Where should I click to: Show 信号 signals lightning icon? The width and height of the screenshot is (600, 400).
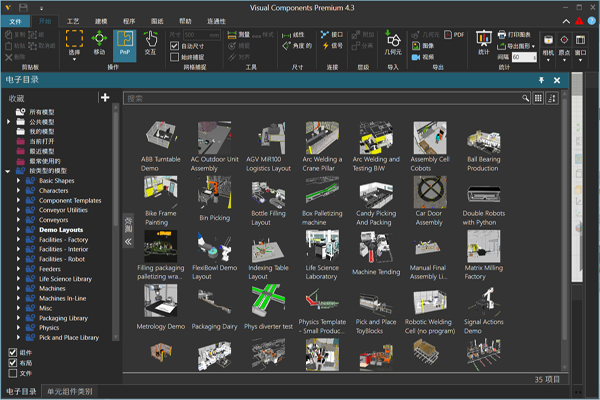[332, 46]
